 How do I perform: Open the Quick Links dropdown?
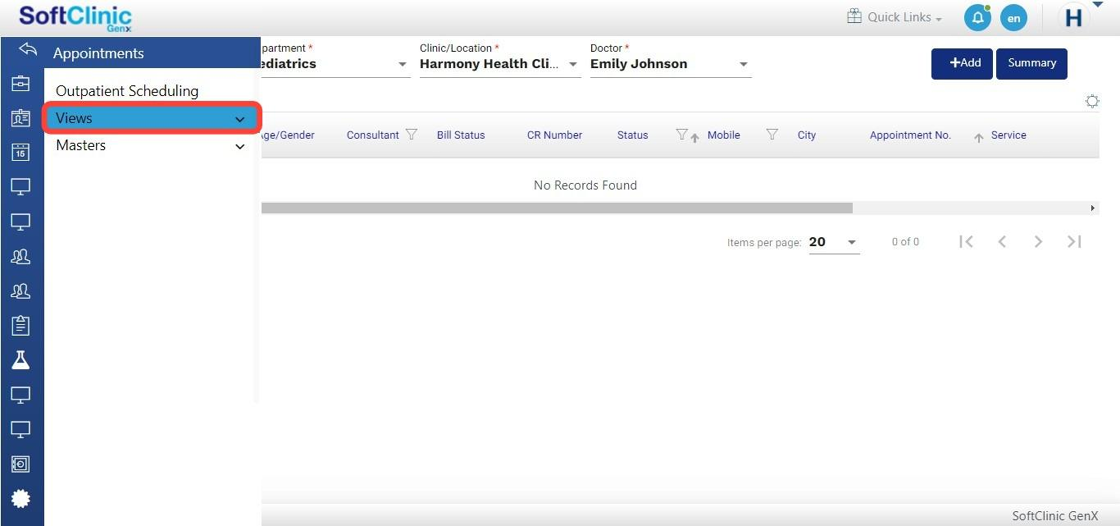click(904, 17)
